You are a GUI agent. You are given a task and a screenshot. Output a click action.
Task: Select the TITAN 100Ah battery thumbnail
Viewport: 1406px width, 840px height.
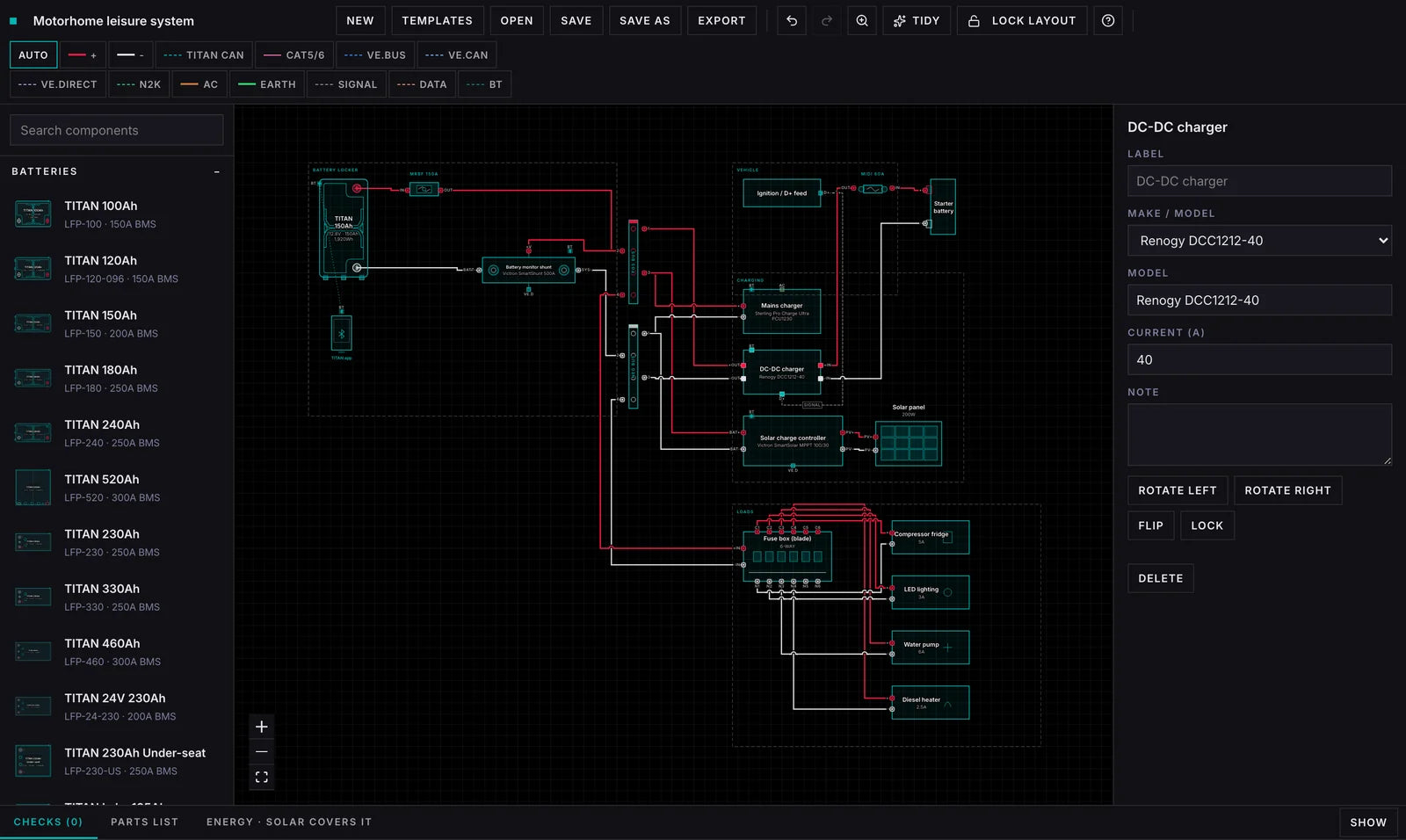33,214
